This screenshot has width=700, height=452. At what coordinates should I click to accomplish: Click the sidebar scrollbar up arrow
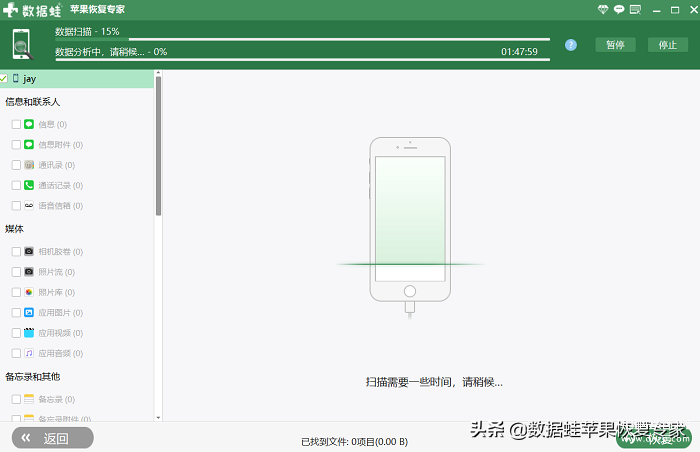(158, 72)
